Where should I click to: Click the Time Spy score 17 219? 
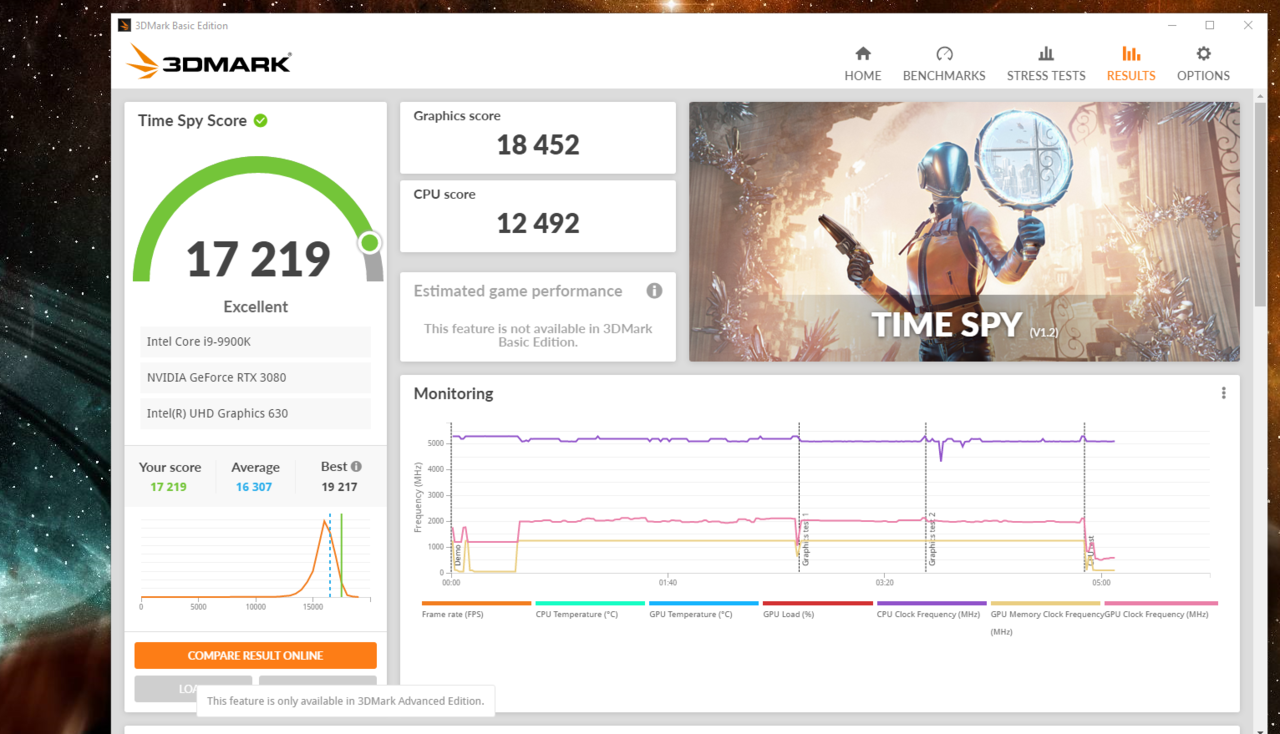click(x=258, y=259)
